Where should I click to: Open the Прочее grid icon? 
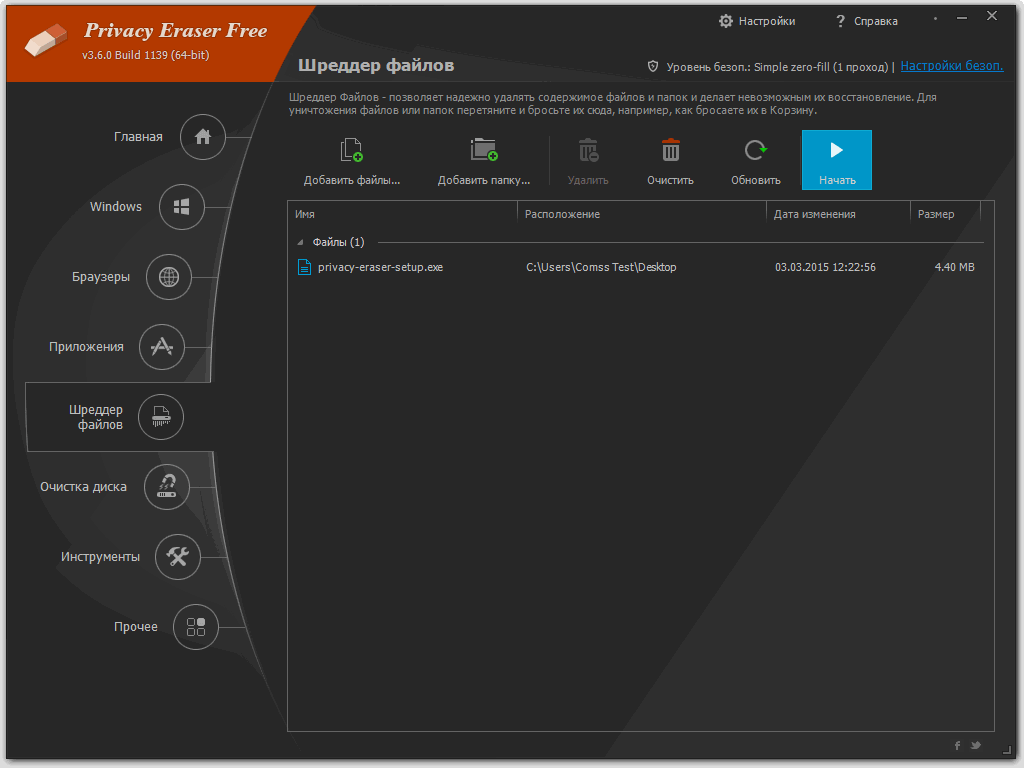point(196,627)
